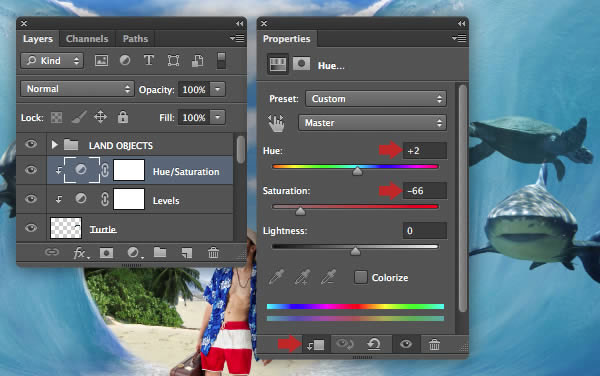This screenshot has width=600, height=376.
Task: Open the Normal blend mode dropdown
Action: (77, 89)
